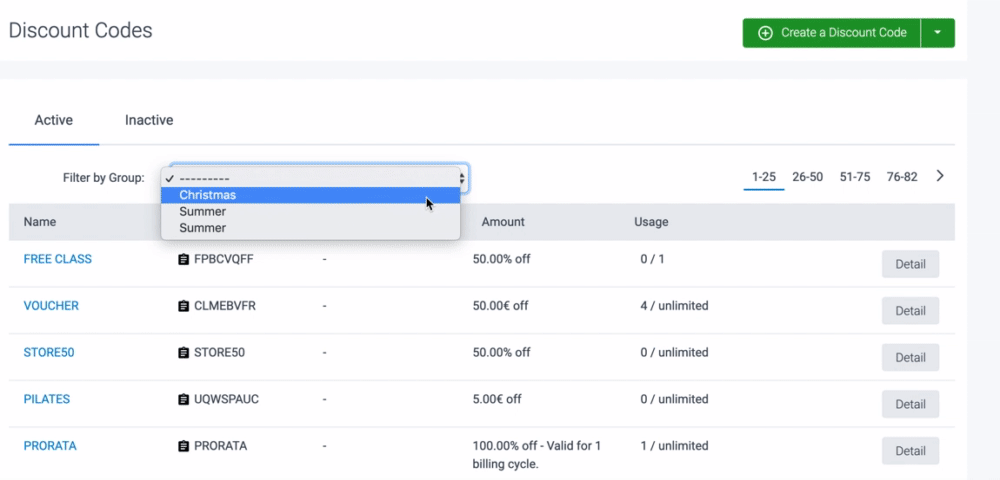Go to the 76-82 results page
The height and width of the screenshot is (480, 1000).
click(x=901, y=177)
